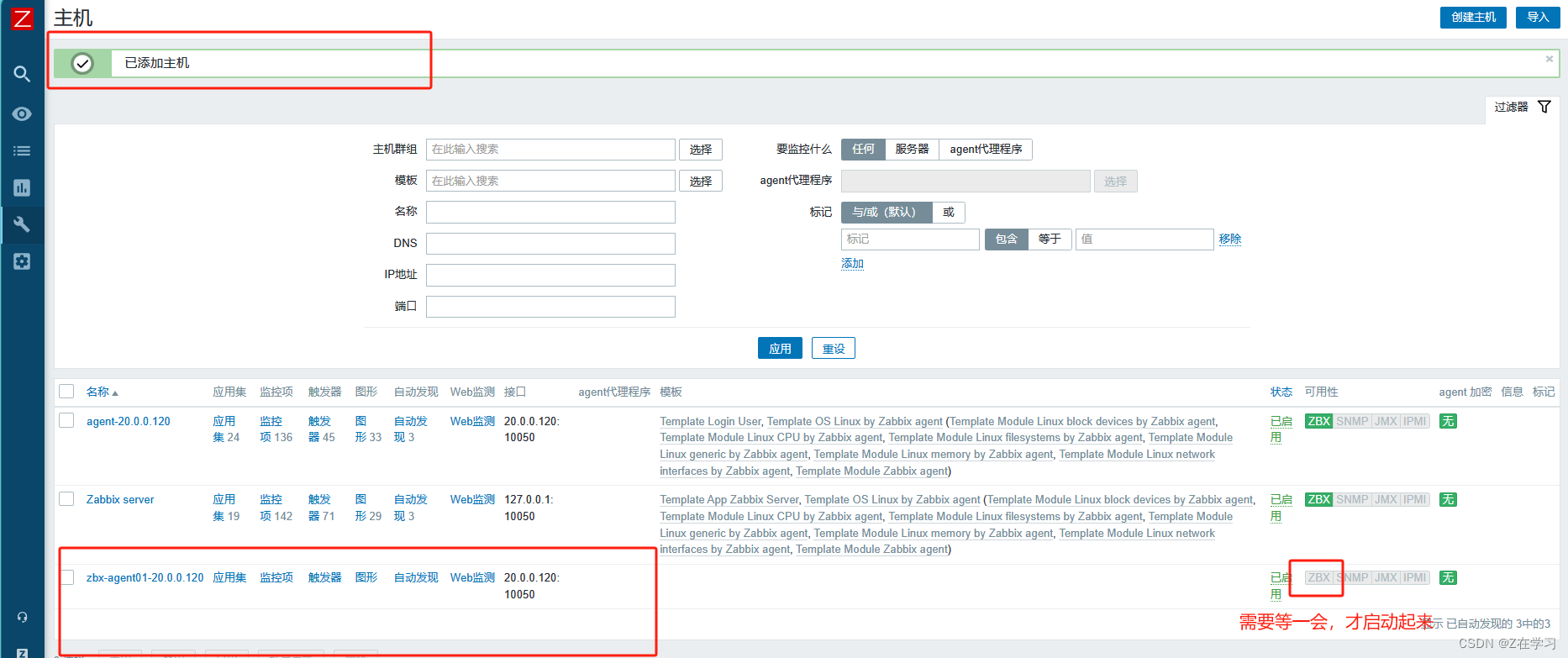Choose 等于 tag operator
Viewport: 1568px width, 658px height.
(1050, 239)
